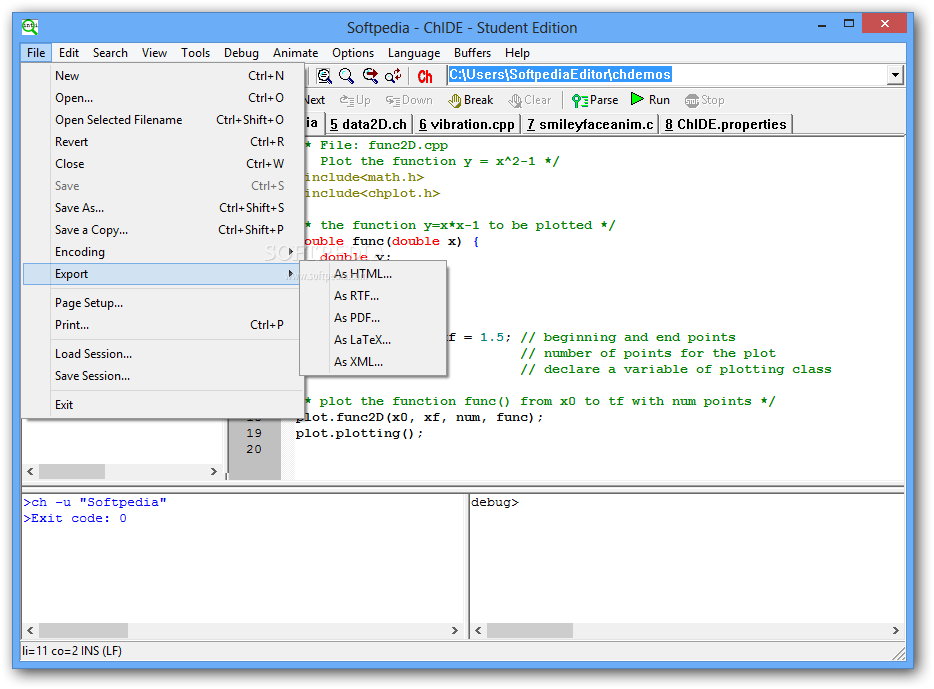Click the status bar line/column text
Viewport: 934px width, 689px height.
(x=72, y=651)
